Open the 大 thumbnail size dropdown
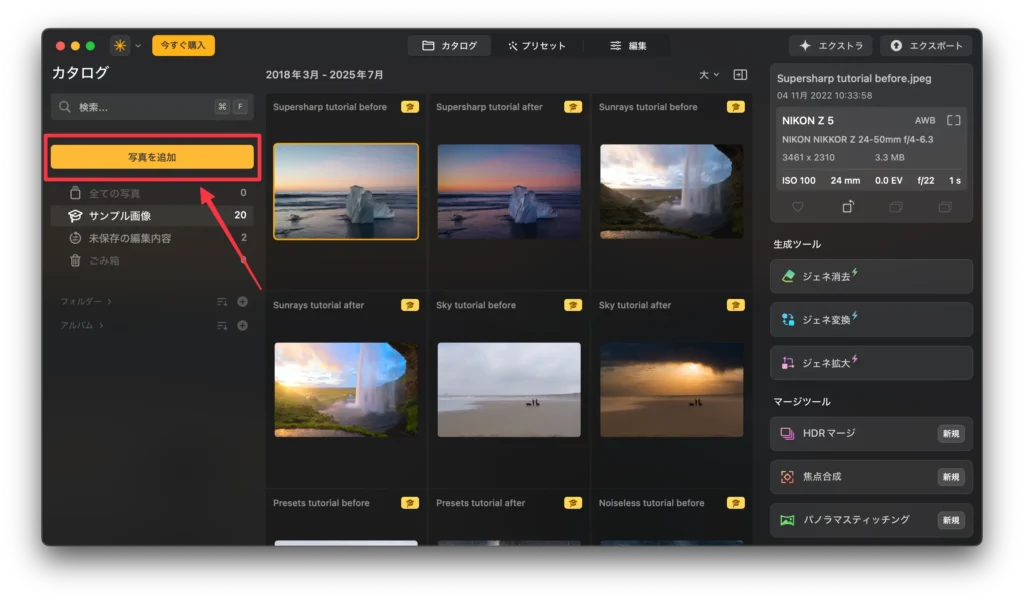 pyautogui.click(x=708, y=74)
